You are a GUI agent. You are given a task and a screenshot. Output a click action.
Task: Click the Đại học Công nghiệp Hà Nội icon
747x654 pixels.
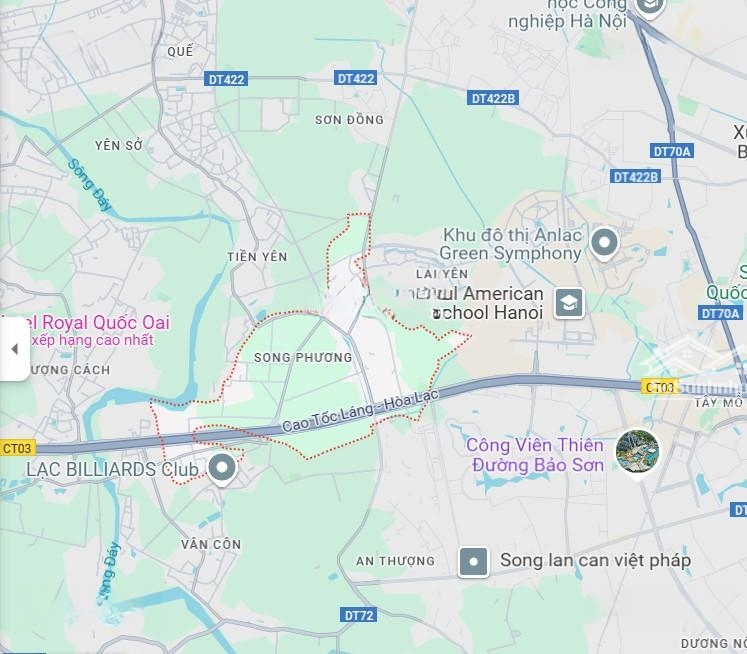(x=649, y=7)
